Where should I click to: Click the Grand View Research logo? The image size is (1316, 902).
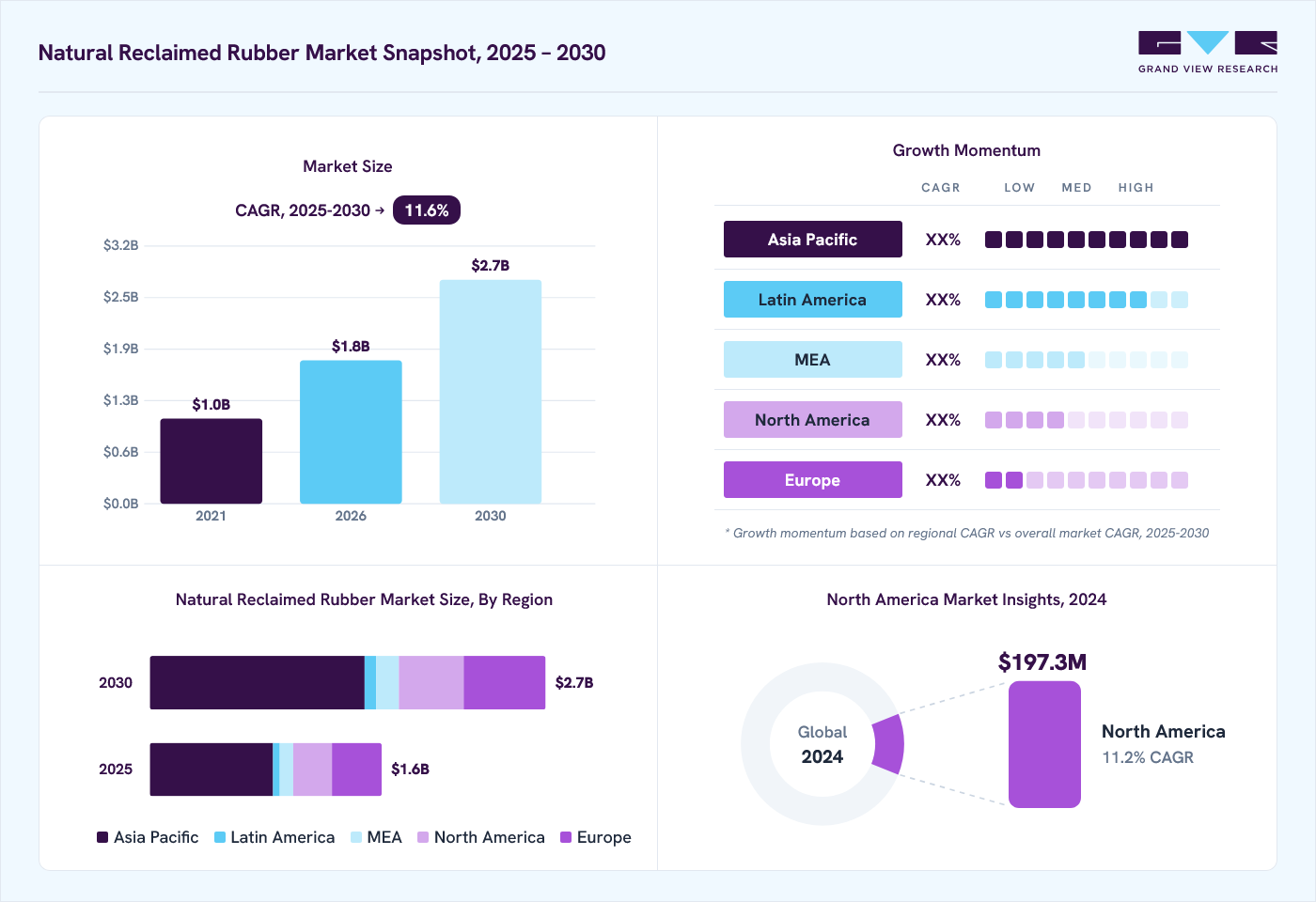pyautogui.click(x=1208, y=53)
